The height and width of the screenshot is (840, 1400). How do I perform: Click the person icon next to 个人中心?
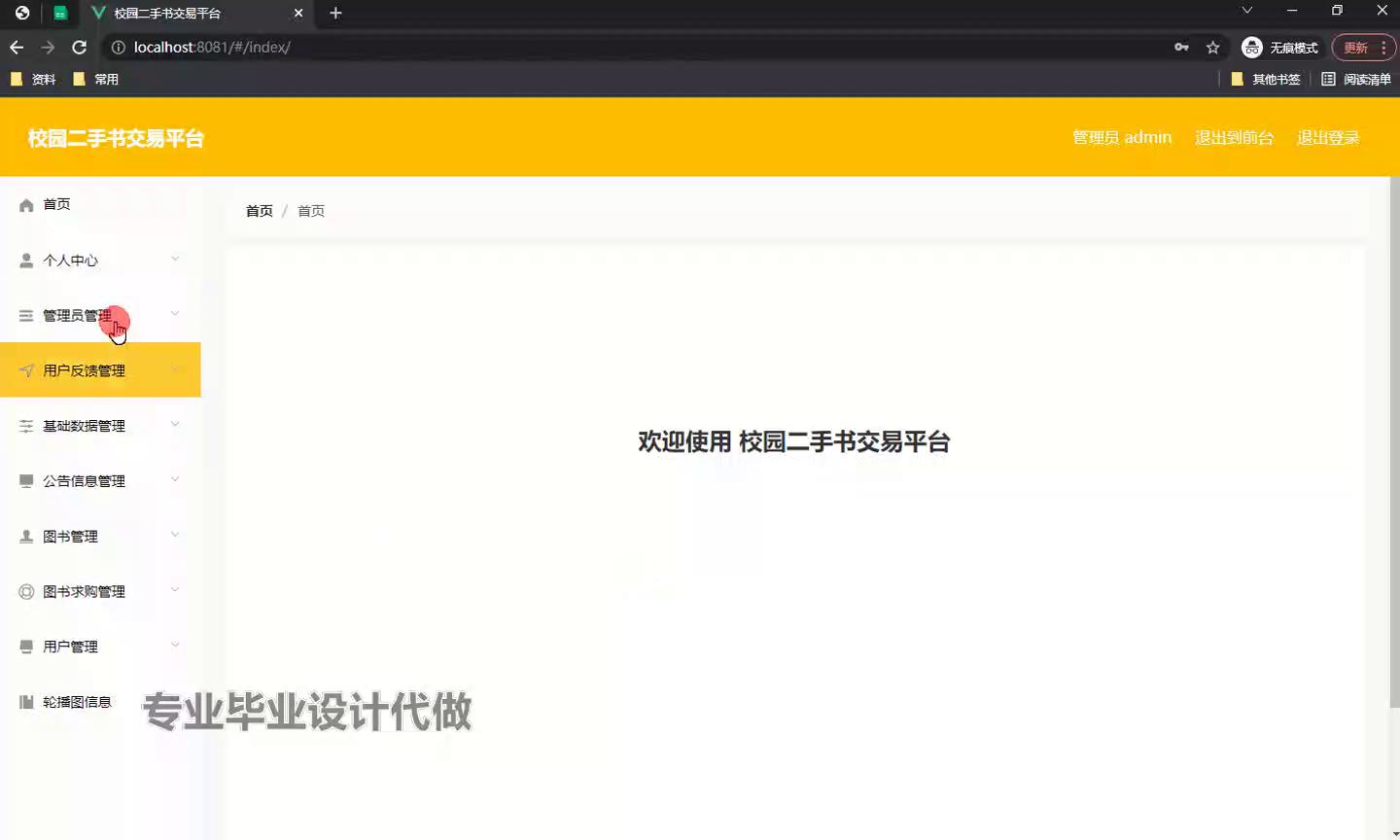26,261
